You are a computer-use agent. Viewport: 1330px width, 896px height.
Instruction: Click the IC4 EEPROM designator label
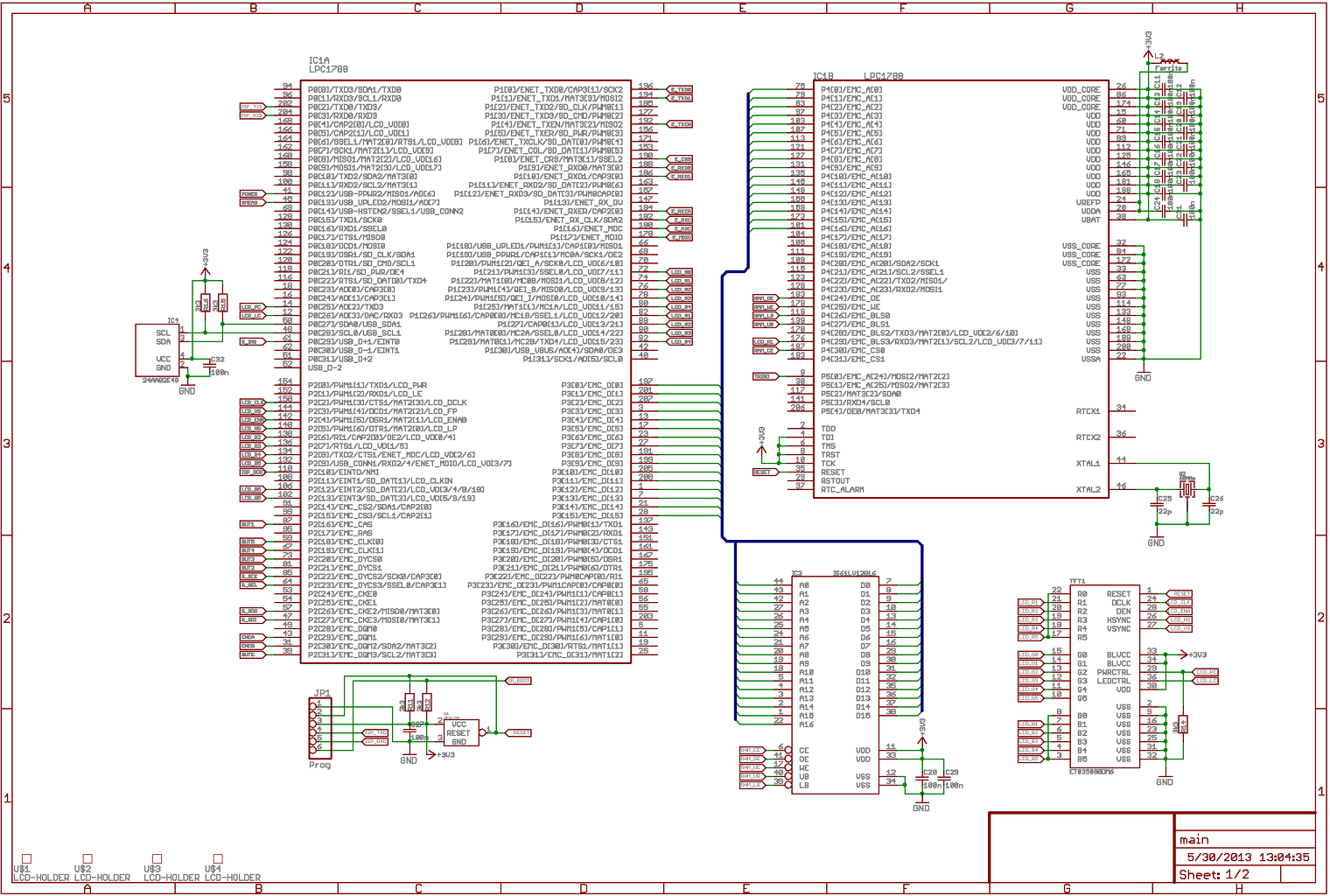[173, 320]
